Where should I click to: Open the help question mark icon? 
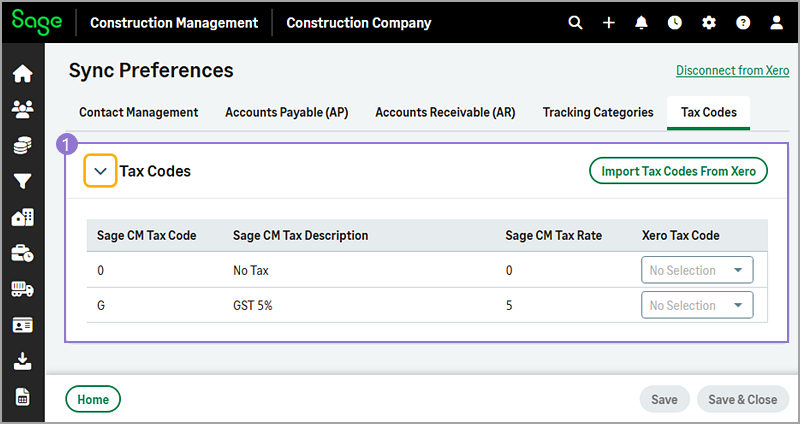743,23
